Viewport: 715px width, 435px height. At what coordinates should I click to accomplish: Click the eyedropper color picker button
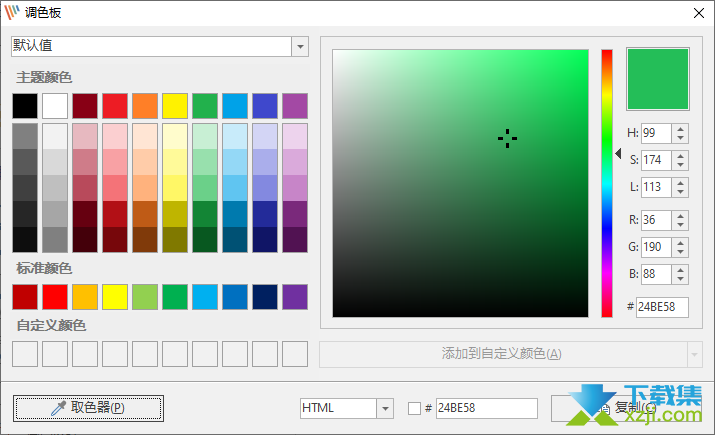[x=88, y=408]
